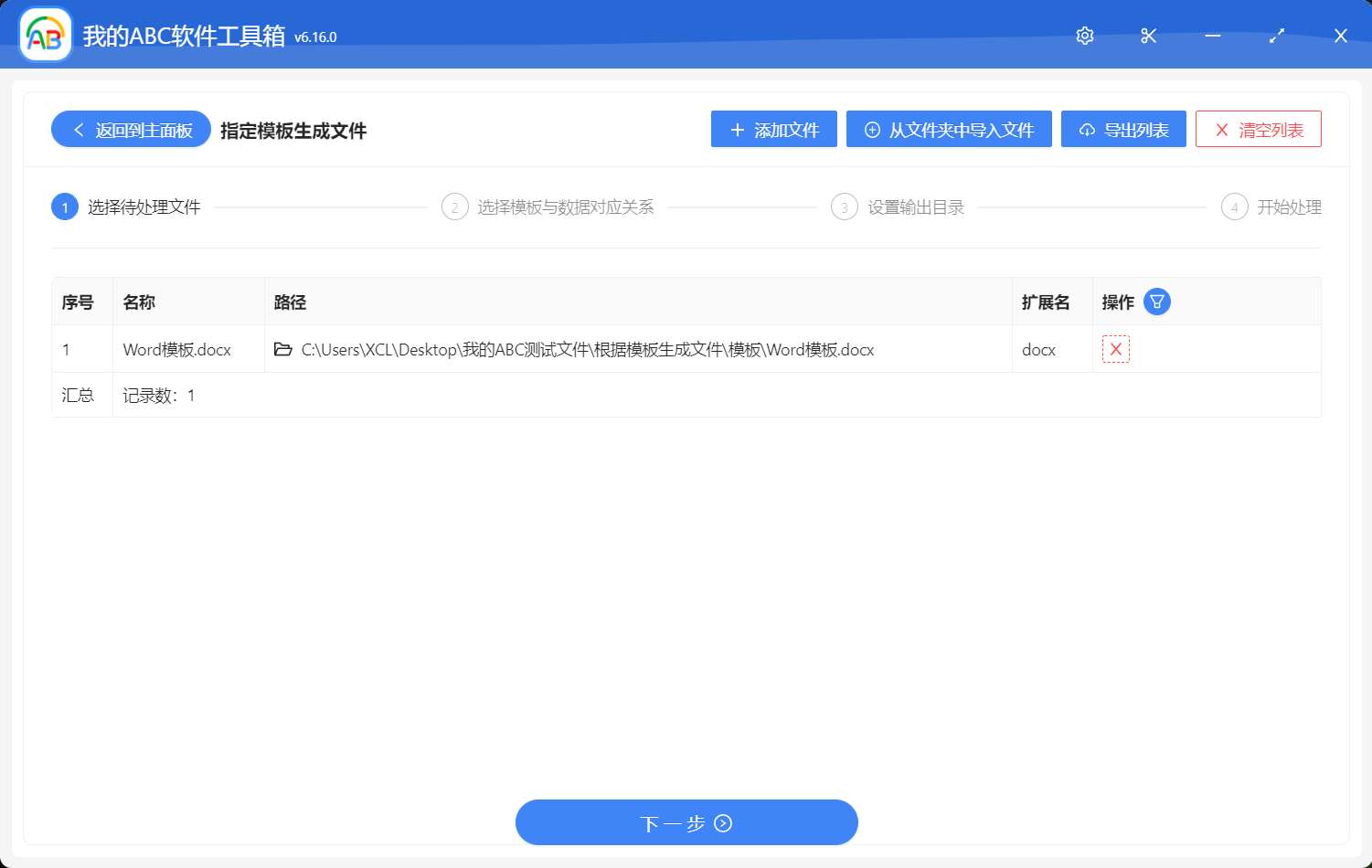The image size is (1372, 868).
Task: Open the filter funnel in the 操作 column
Action: (1156, 302)
